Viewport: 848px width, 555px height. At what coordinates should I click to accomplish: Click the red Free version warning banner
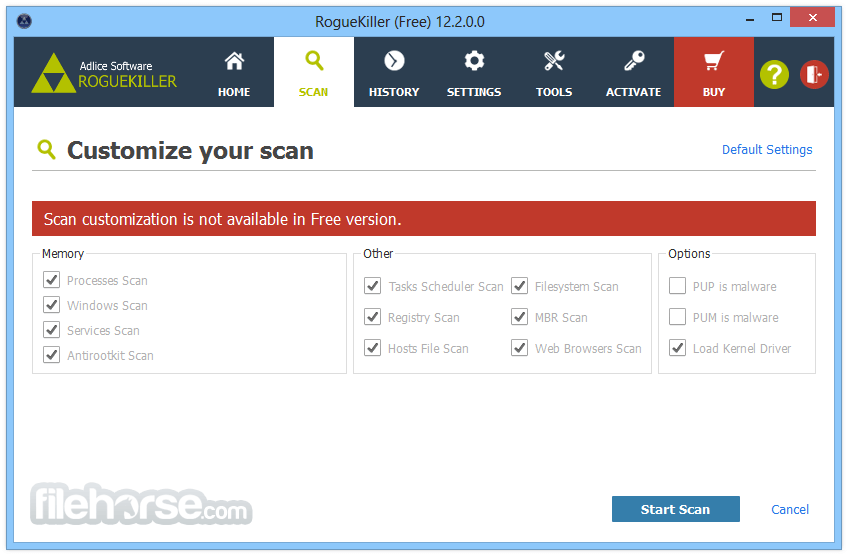[x=423, y=219]
